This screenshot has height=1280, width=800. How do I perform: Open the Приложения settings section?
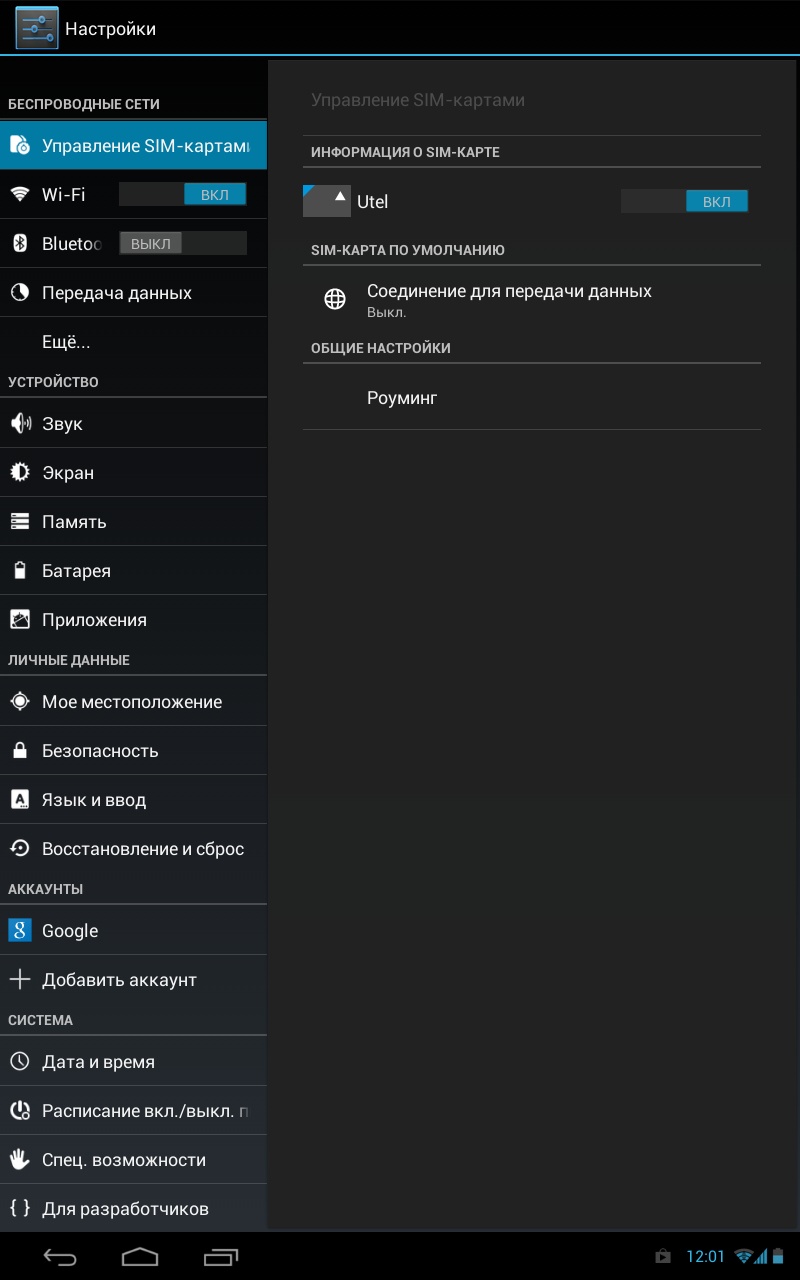tap(94, 620)
